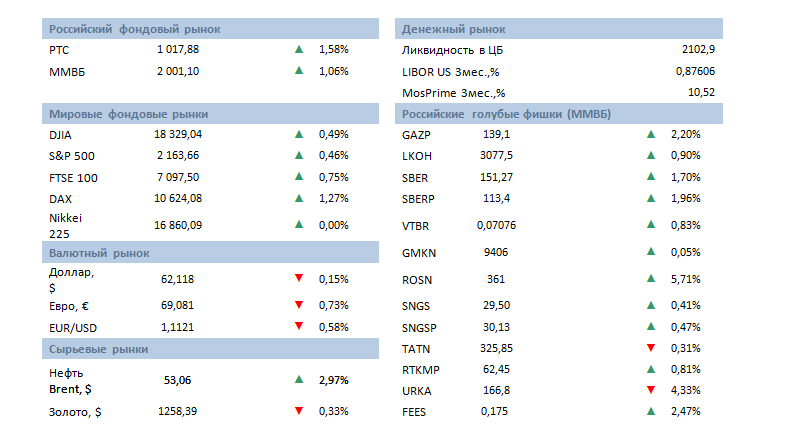This screenshot has height=435, width=789.
Task: Click the SBER ticker label
Action: click(x=415, y=177)
